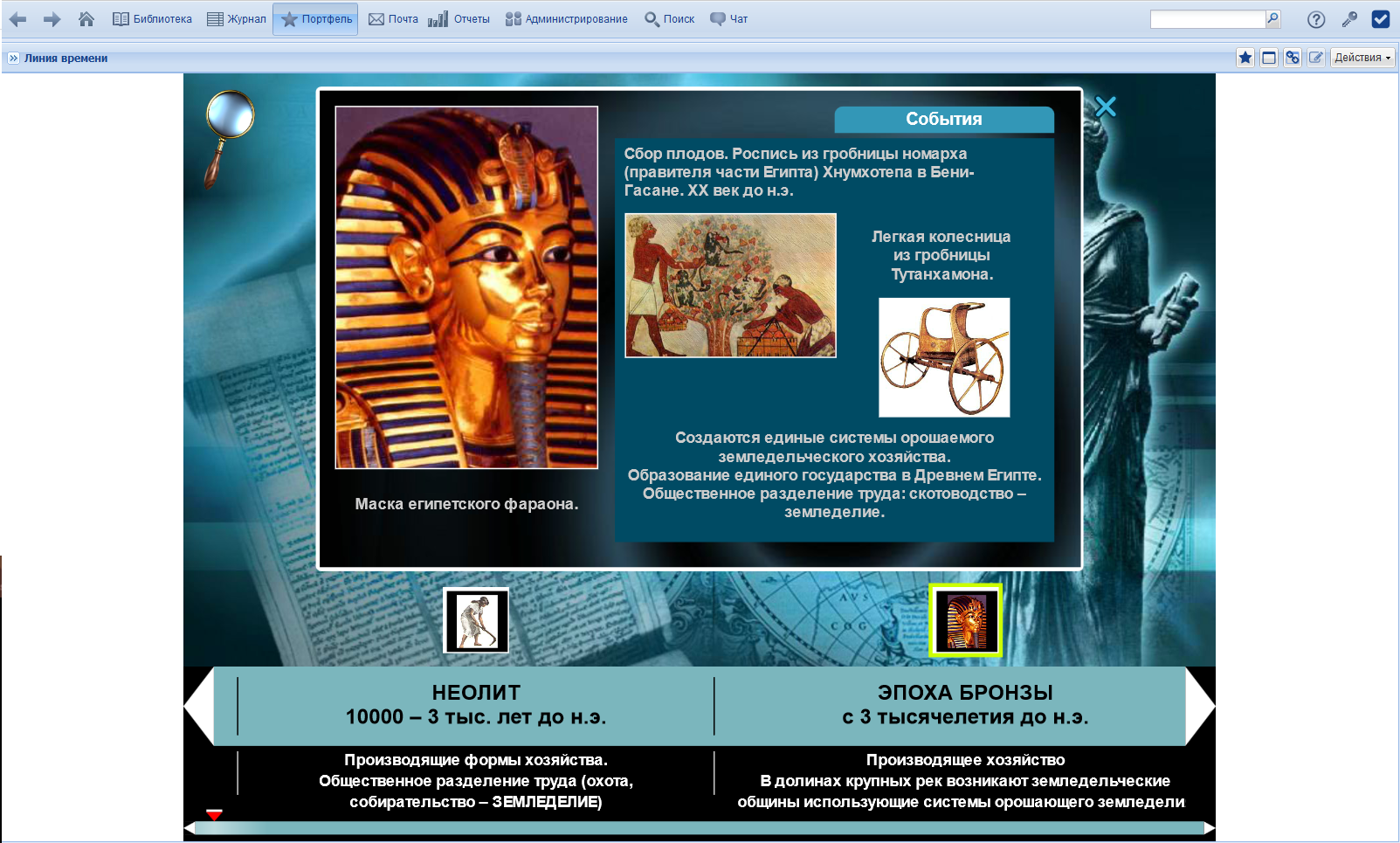Image resolution: width=1400 pixels, height=843 pixels.
Task: Open Библиотека in the top menu
Action: click(153, 19)
